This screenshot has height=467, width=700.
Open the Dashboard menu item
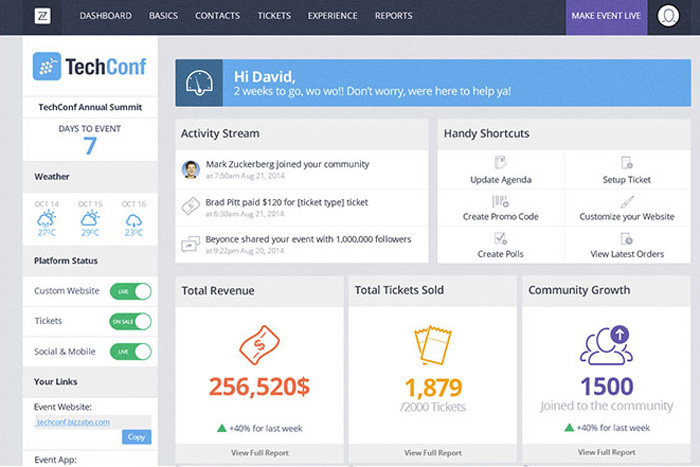[105, 16]
